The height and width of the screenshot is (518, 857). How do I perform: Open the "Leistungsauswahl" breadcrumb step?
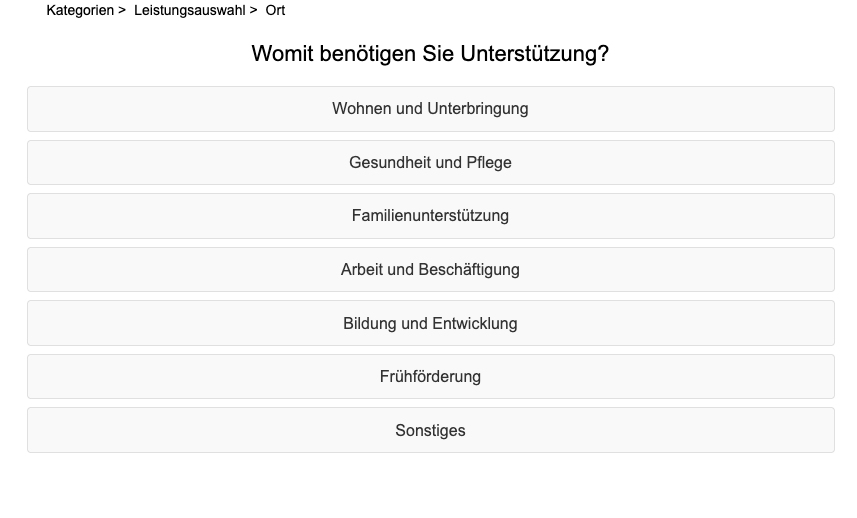pos(189,11)
